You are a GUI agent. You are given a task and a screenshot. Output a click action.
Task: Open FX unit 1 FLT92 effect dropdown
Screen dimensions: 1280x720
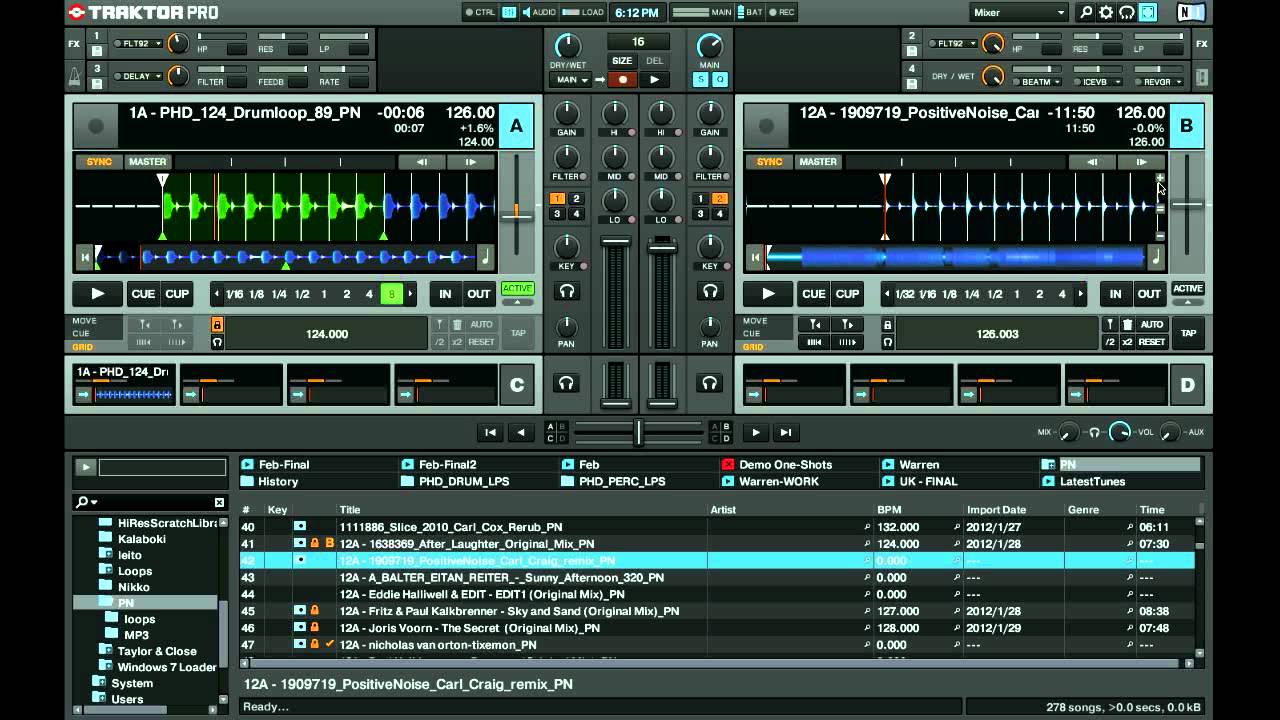(139, 44)
